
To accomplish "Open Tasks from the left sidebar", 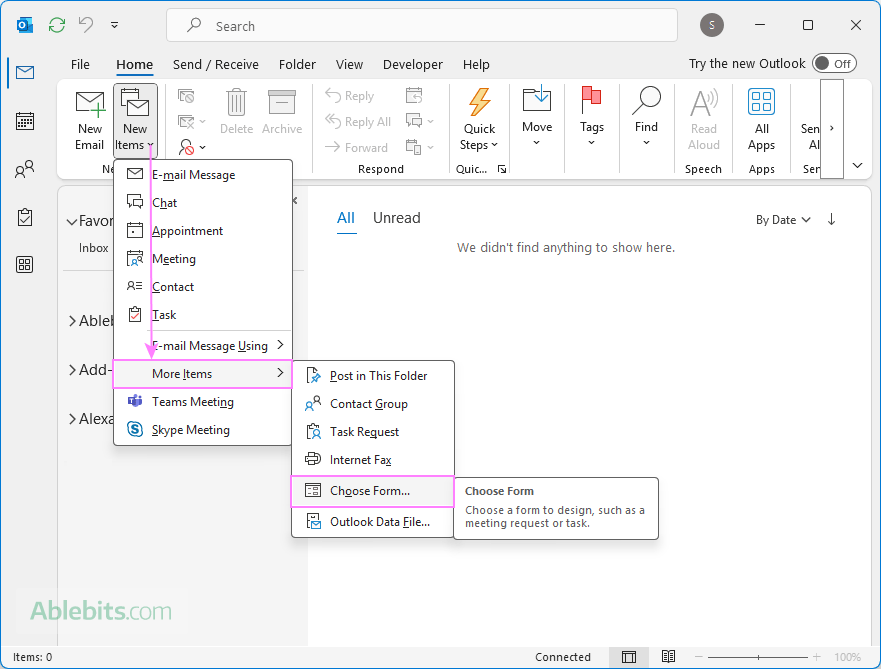I will coord(25,217).
